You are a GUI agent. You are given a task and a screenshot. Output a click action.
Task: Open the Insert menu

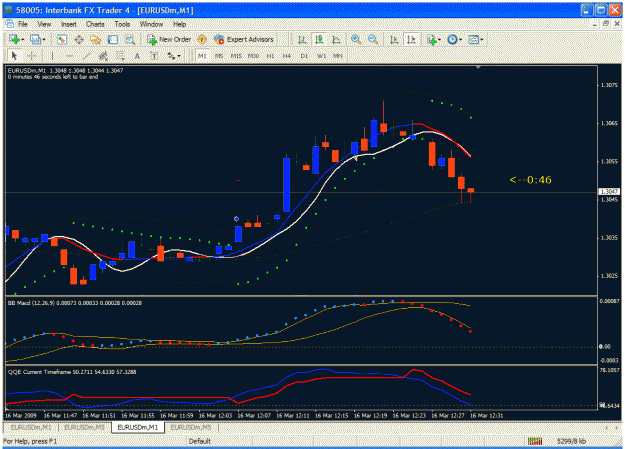[69, 24]
